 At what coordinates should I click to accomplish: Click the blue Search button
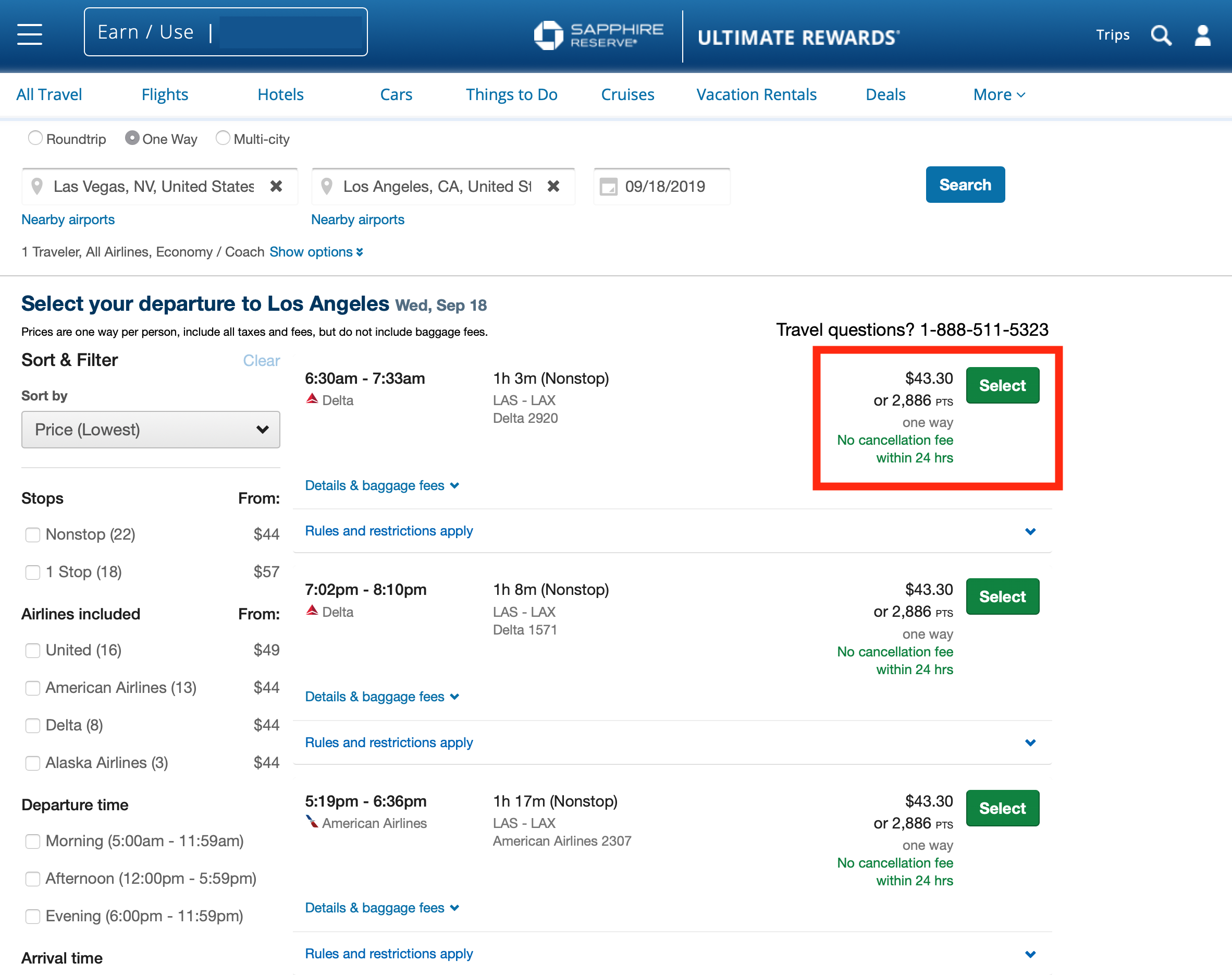coord(965,185)
